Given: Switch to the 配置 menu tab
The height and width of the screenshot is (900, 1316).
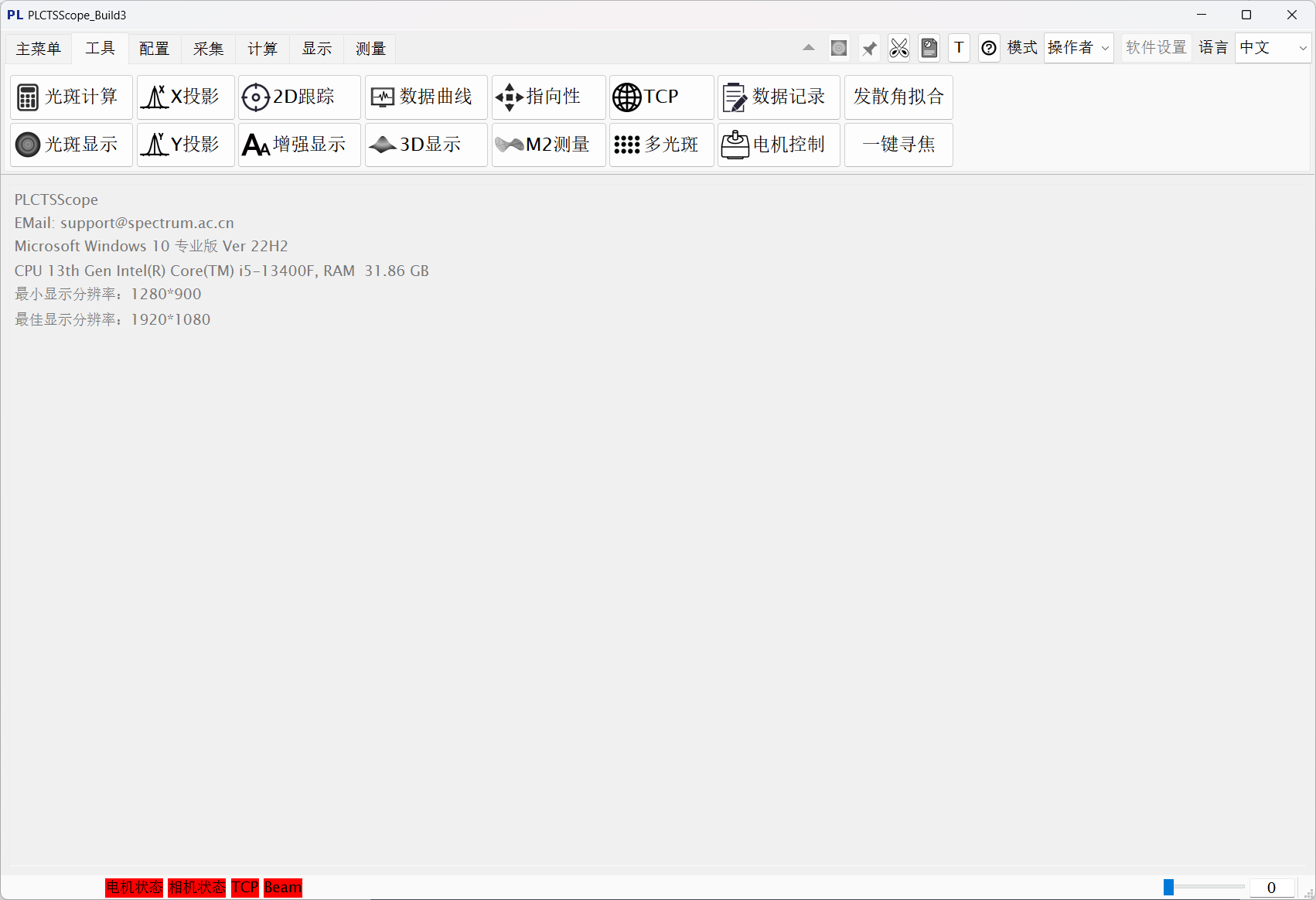Looking at the screenshot, I should coord(154,48).
